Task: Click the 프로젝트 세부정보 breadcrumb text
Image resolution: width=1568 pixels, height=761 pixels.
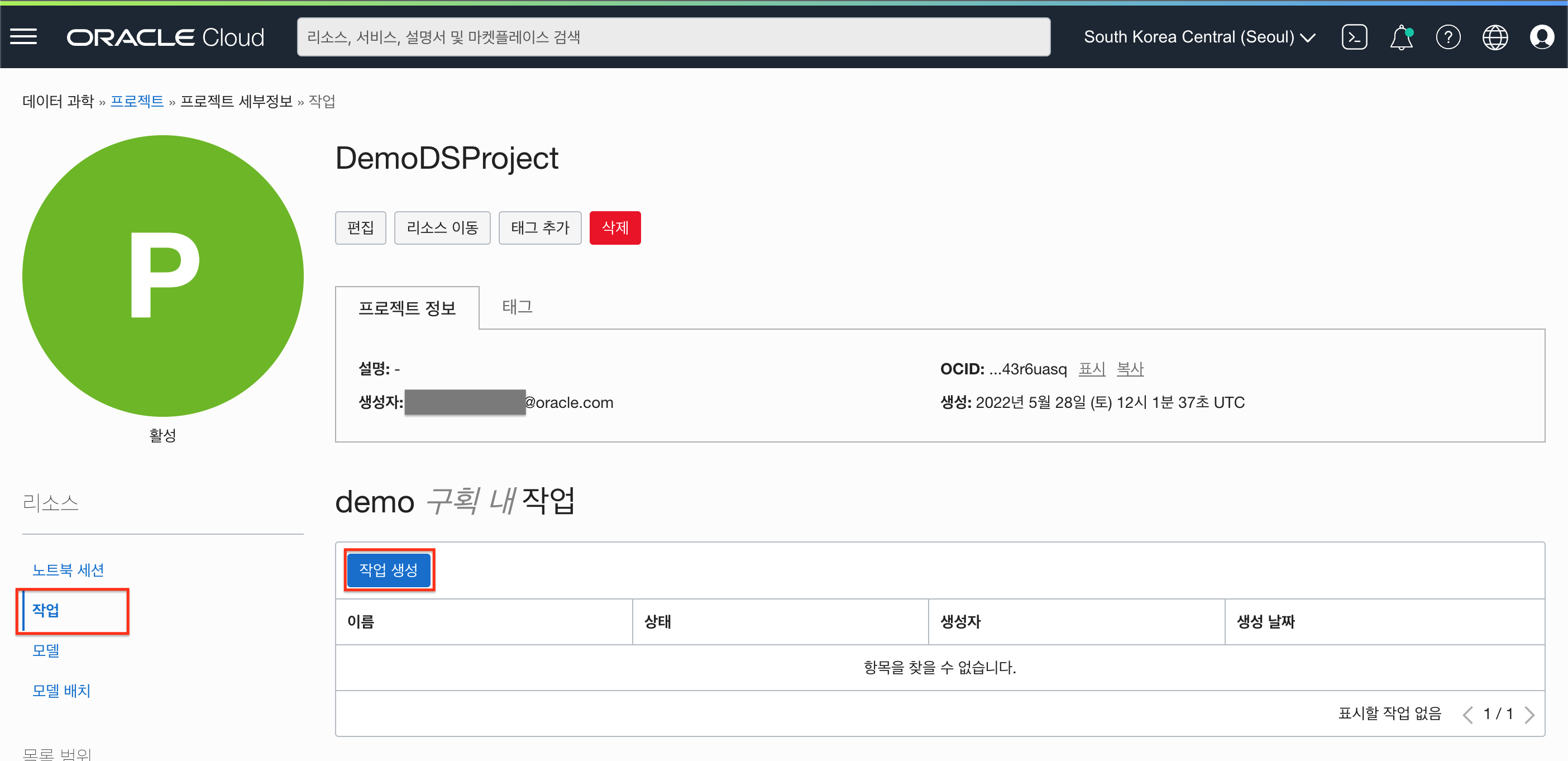Action: [236, 101]
